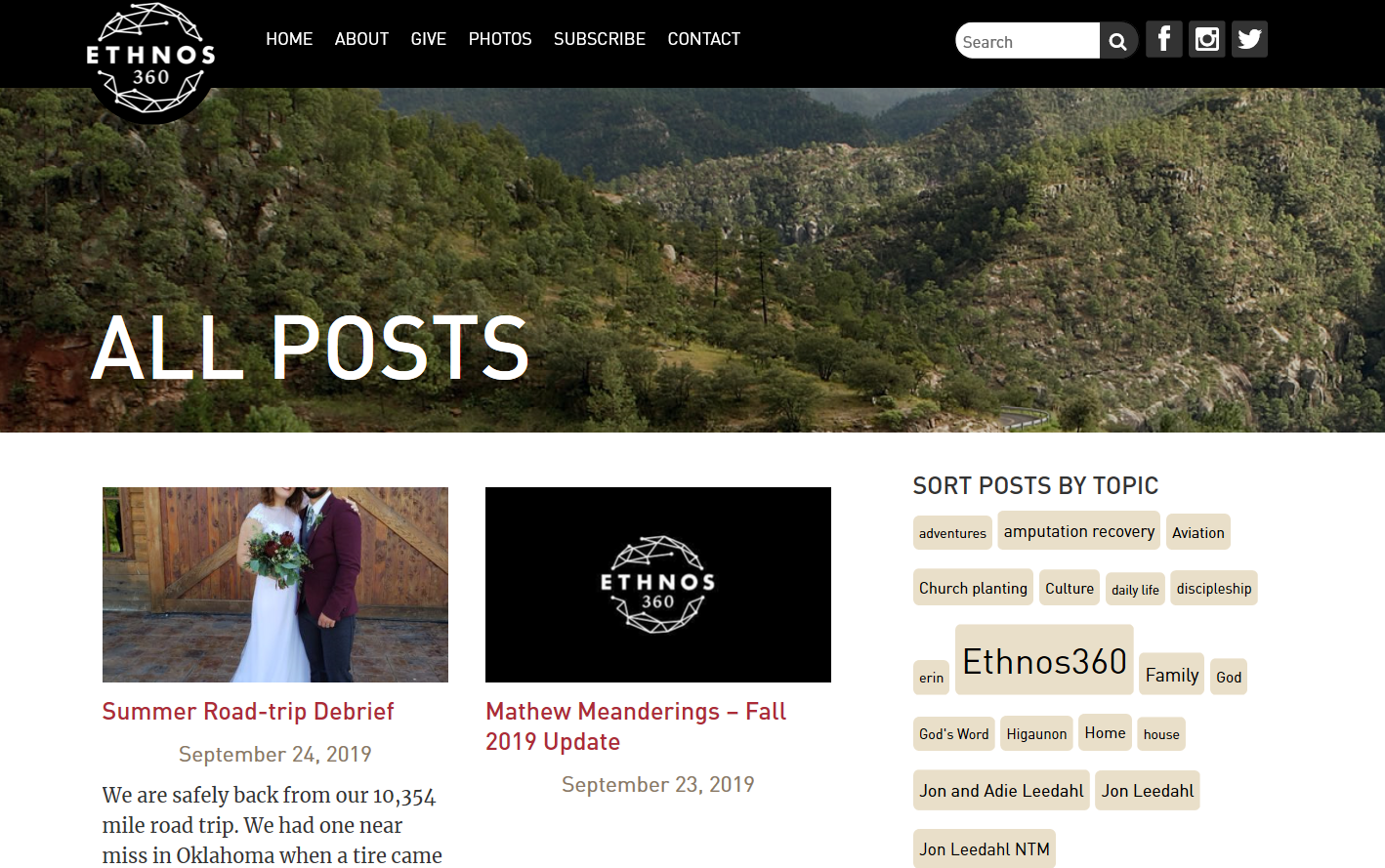Open the ABOUT menu item
Viewport: 1385px width, 868px height.
[x=361, y=39]
